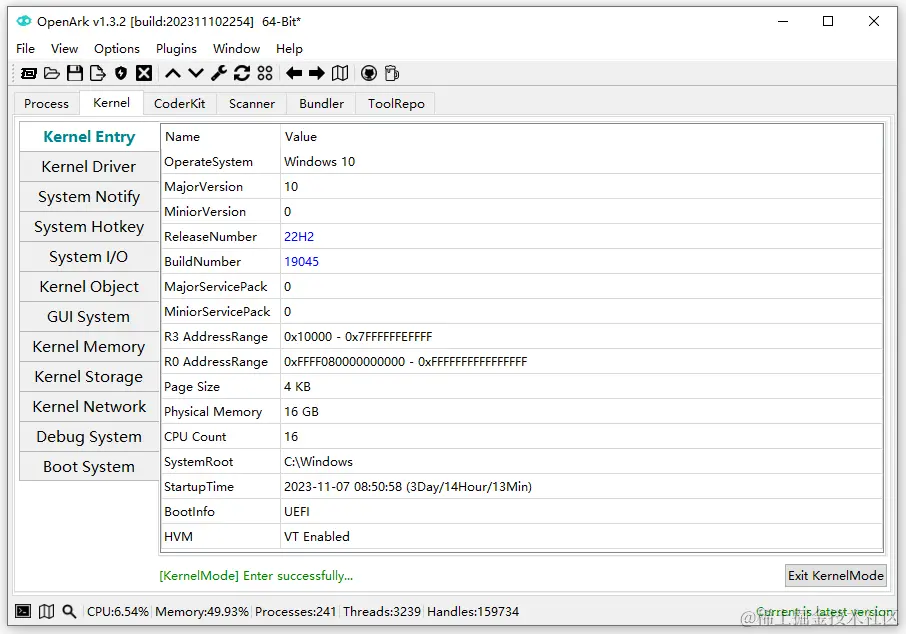Image resolution: width=906 pixels, height=634 pixels.
Task: Click the black X box toolbar icon
Action: [144, 73]
